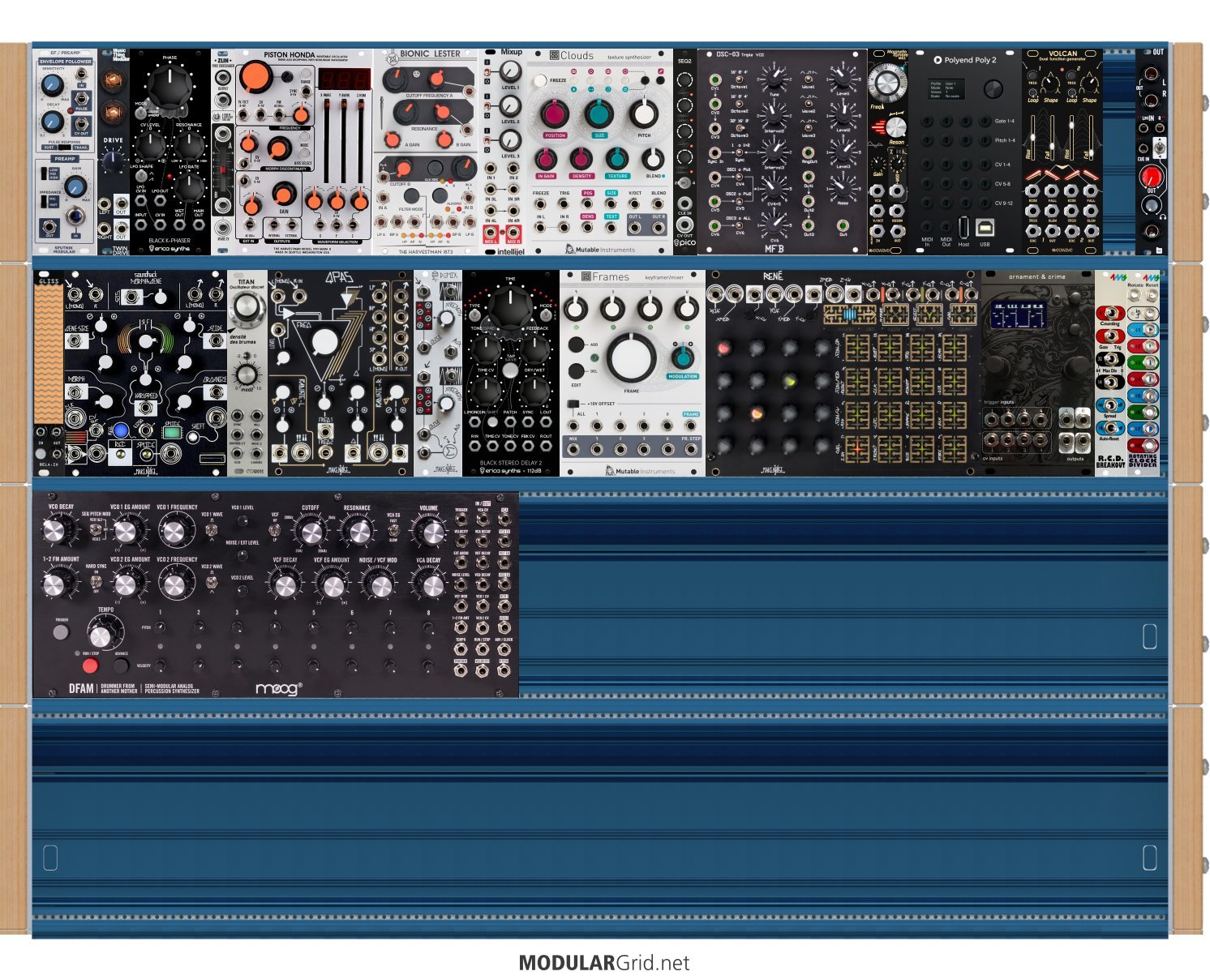Click the large Frames FRAME knob
Viewport: 1210px width, 980px height.
(x=632, y=358)
